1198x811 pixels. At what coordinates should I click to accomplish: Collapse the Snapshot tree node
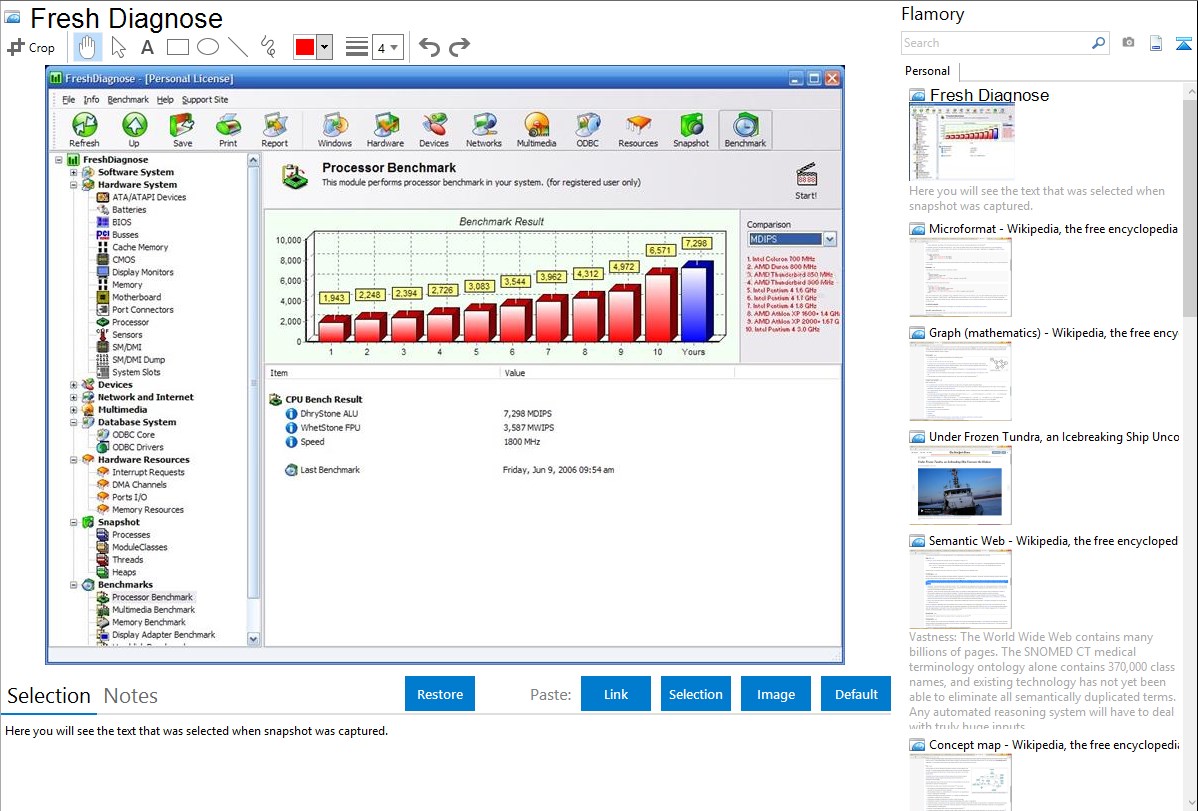74,522
